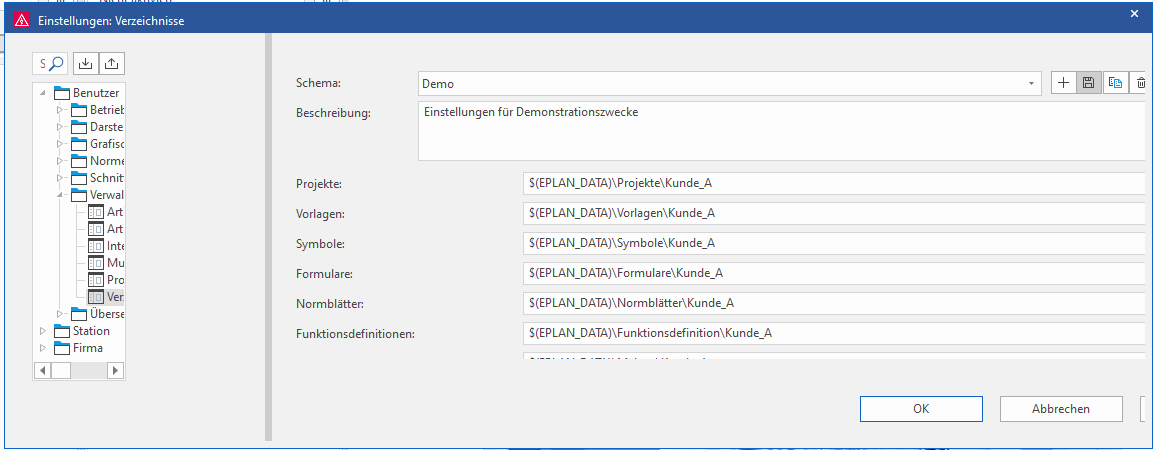Expand the Überse... tree node arrow

pos(60,314)
